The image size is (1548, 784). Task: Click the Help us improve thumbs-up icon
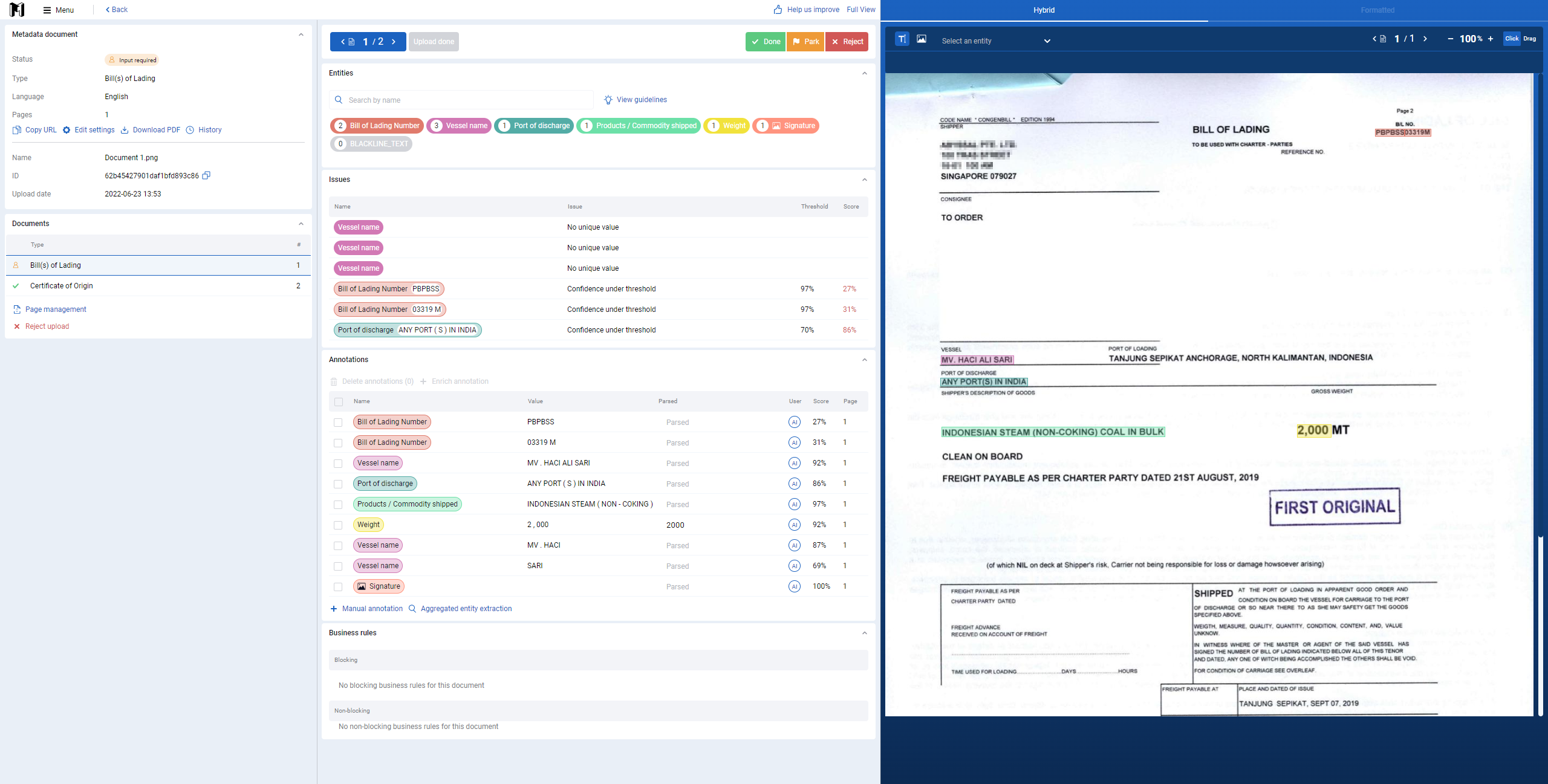click(x=778, y=10)
